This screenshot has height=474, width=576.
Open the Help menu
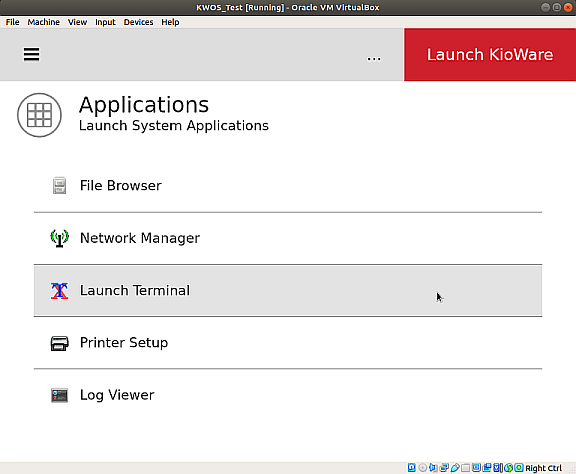(x=170, y=22)
